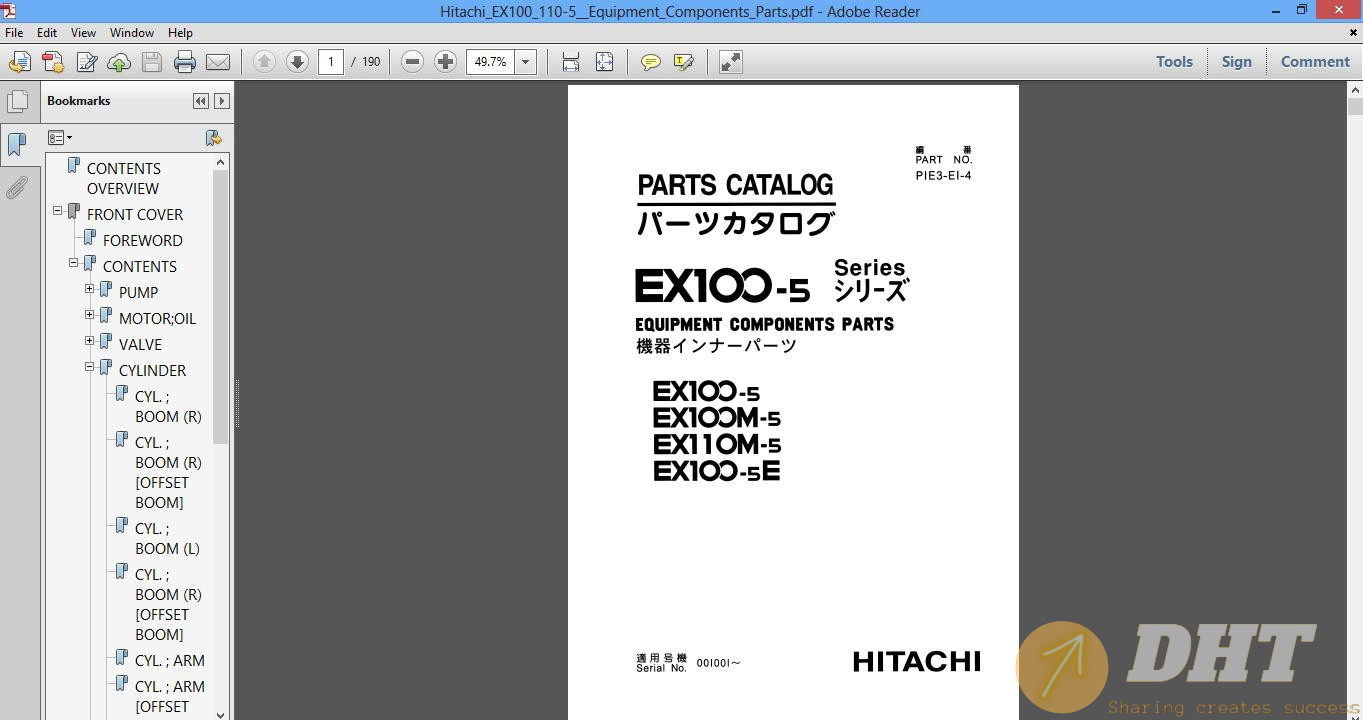This screenshot has height=720, width=1363.
Task: Select the PUMP bookmark
Action: coord(138,292)
